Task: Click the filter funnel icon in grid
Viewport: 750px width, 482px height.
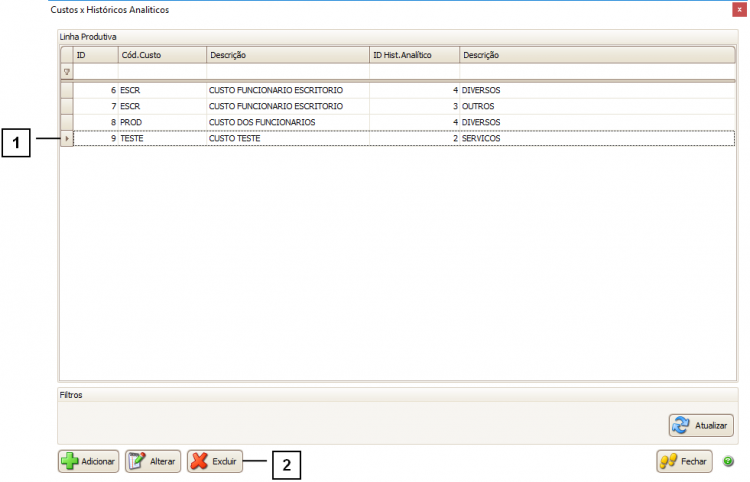Action: (x=67, y=72)
